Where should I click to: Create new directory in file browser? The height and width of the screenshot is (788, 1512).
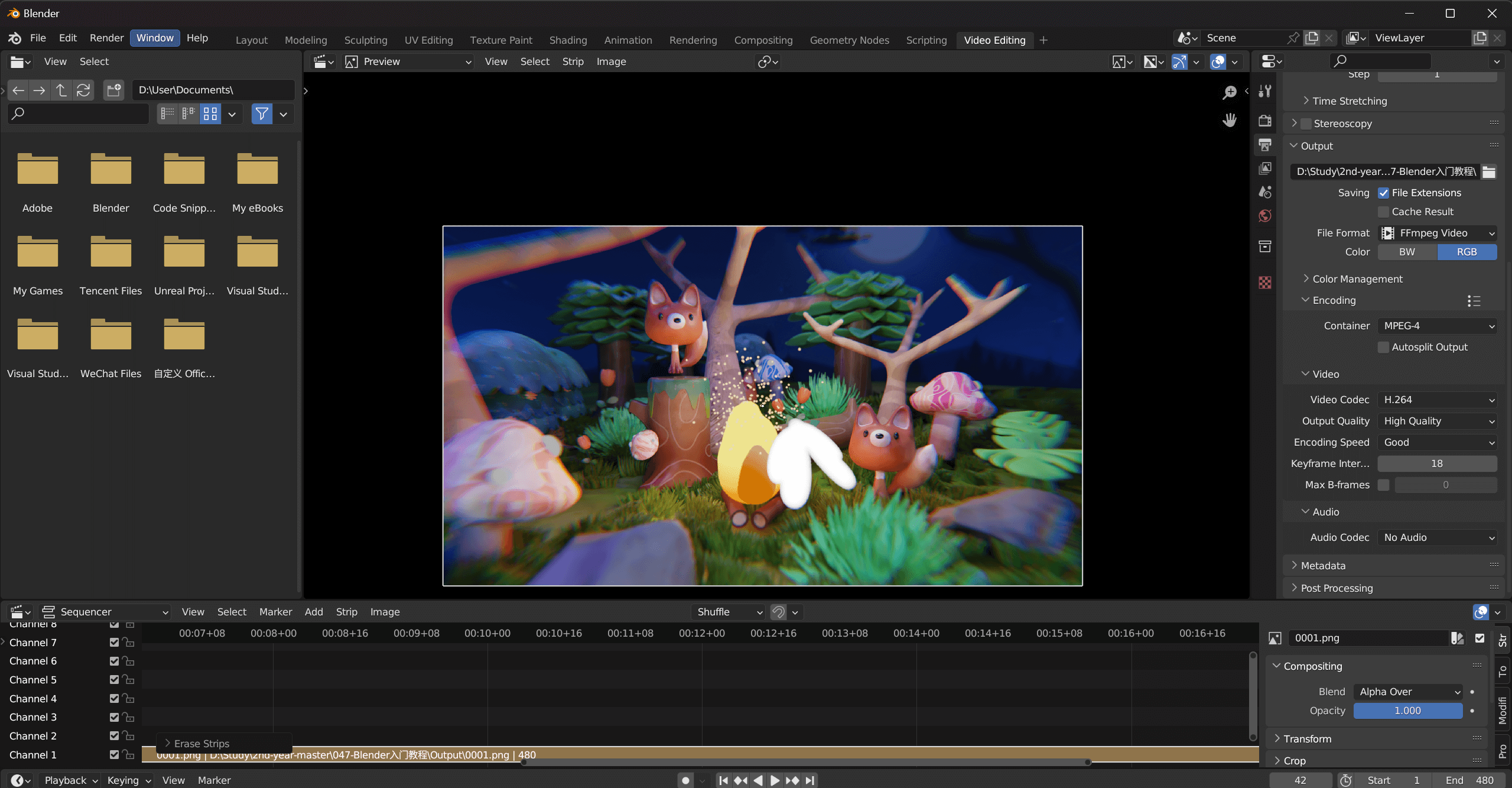pyautogui.click(x=113, y=90)
